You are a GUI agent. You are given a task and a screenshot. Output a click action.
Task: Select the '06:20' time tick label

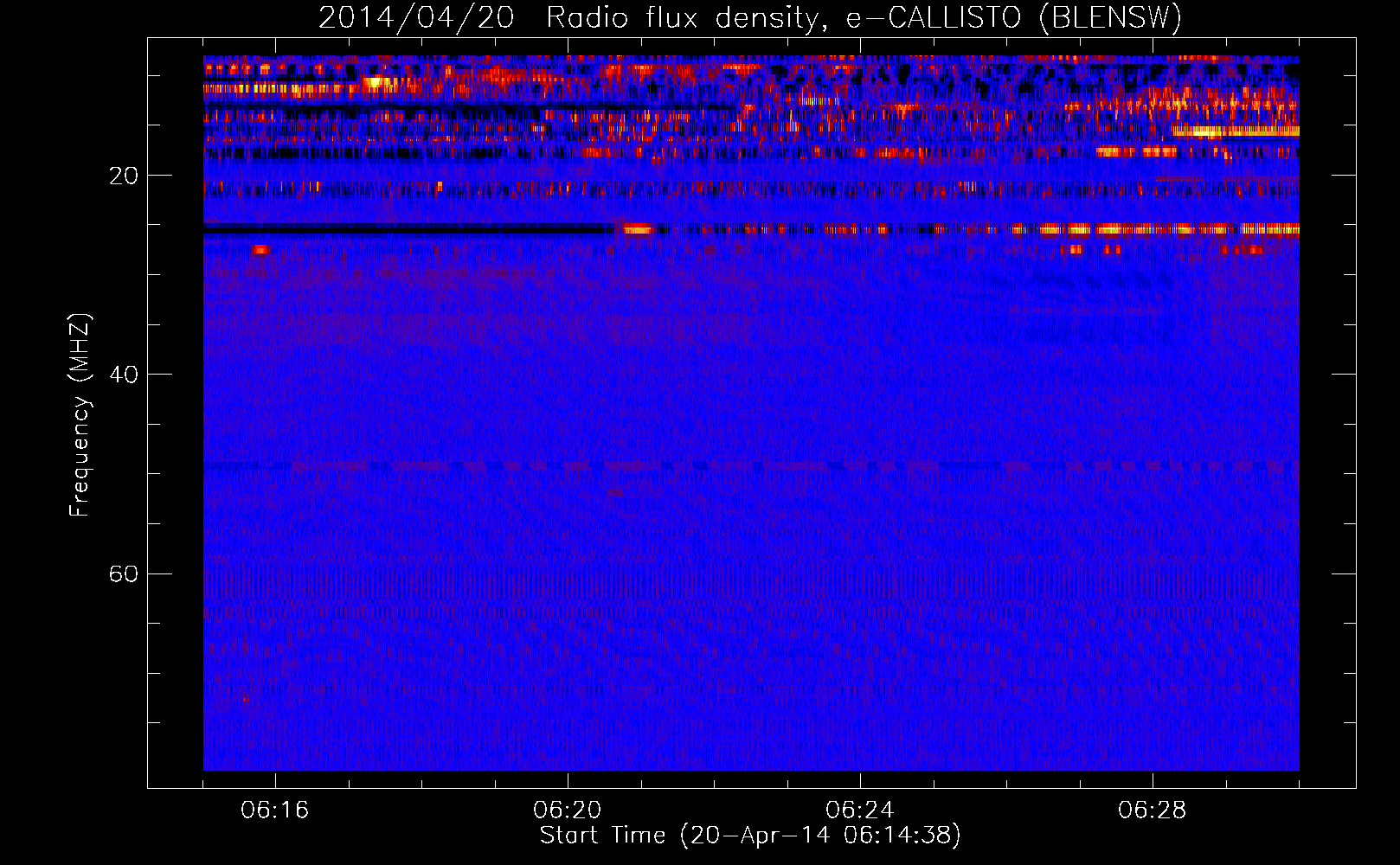pyautogui.click(x=568, y=811)
